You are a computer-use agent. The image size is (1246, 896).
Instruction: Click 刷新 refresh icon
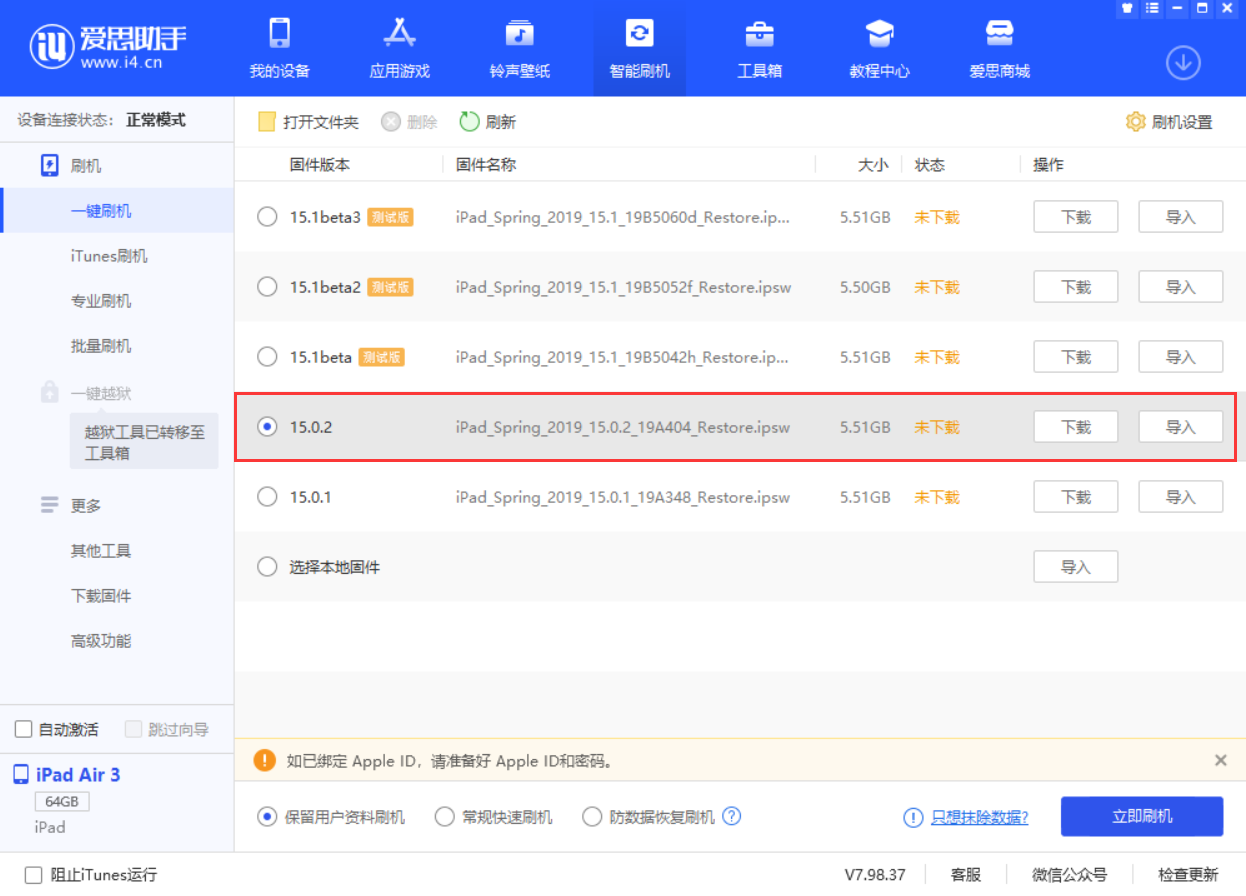coord(470,122)
